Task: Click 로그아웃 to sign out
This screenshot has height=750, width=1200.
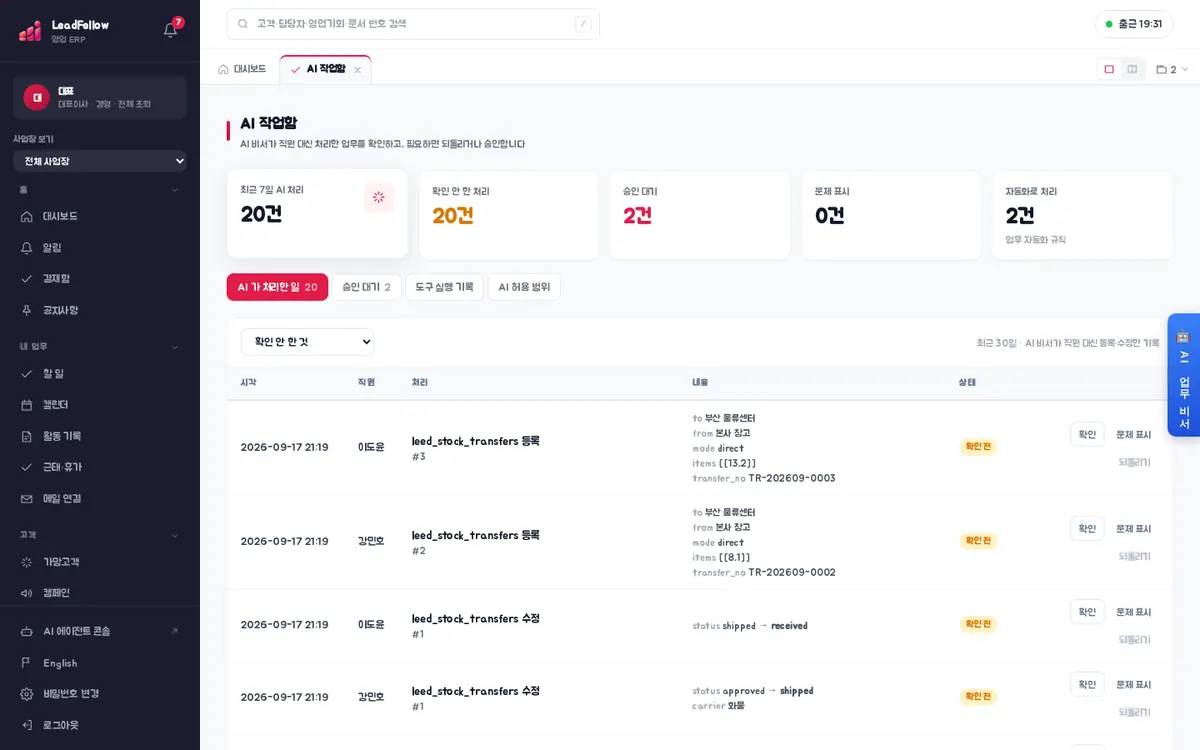Action: click(100, 724)
